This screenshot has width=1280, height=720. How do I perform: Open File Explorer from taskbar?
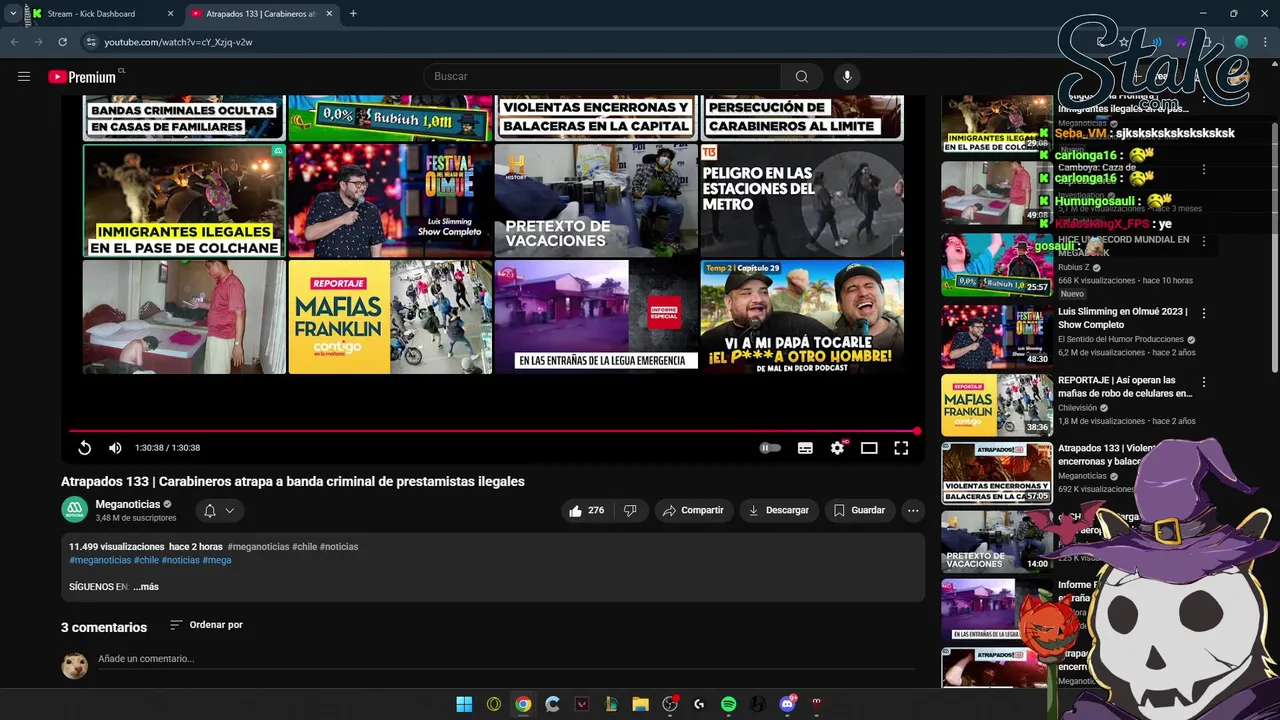(641, 704)
